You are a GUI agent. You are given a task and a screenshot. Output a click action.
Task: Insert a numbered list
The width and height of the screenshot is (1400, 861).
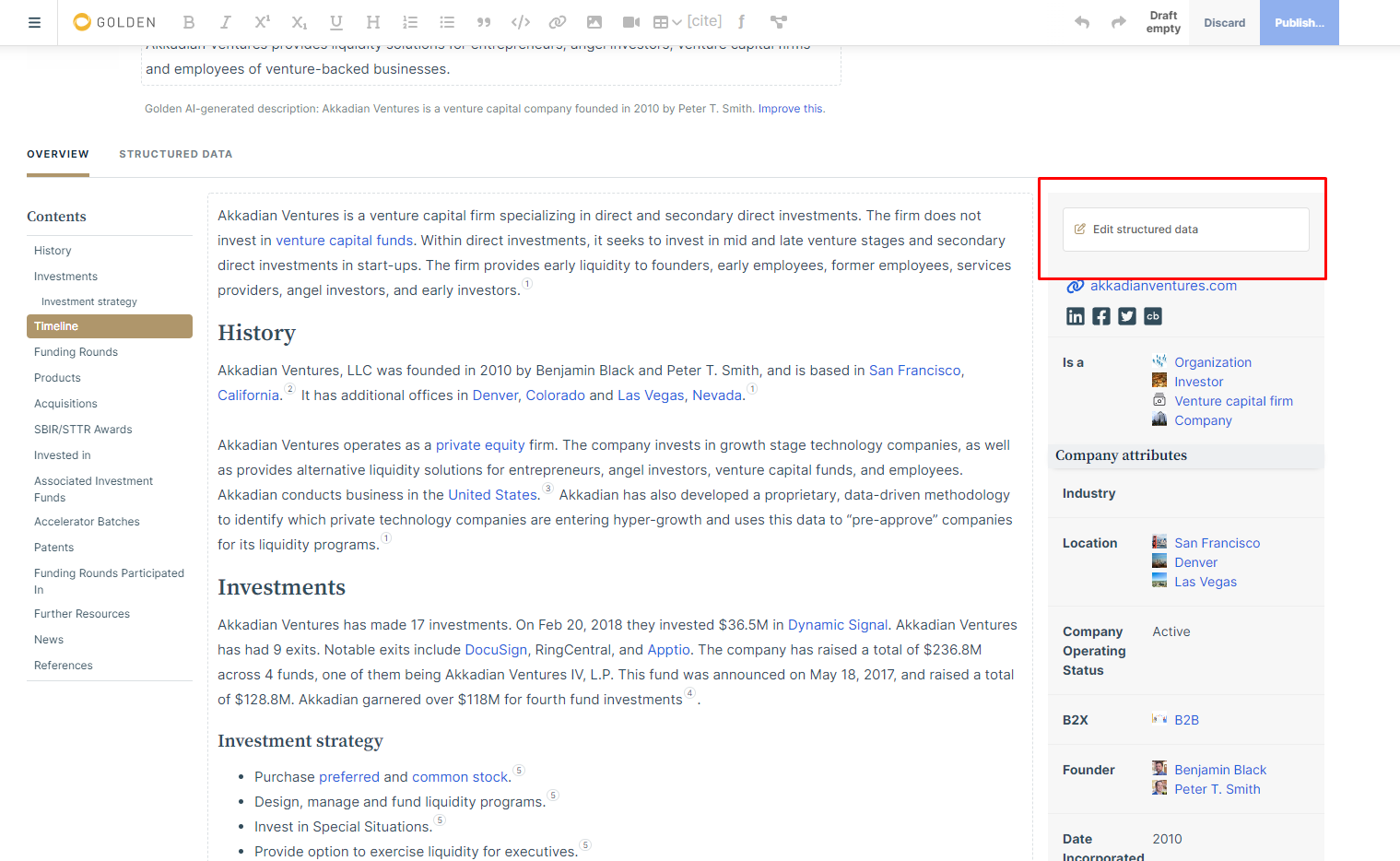(410, 22)
